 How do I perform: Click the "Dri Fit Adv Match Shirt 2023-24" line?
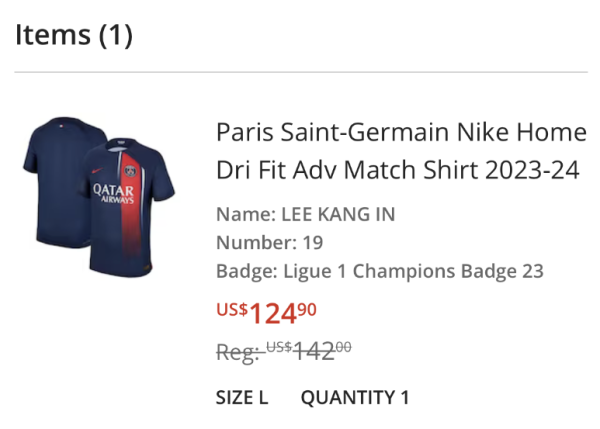[x=397, y=169]
